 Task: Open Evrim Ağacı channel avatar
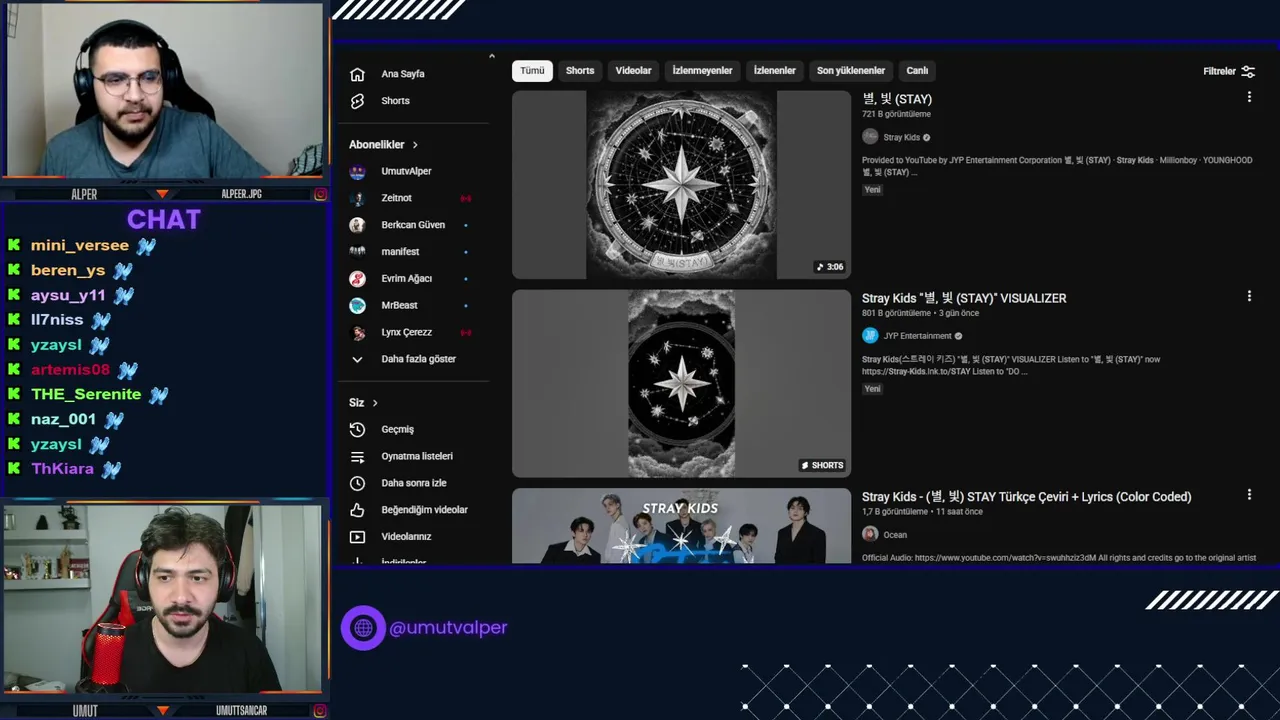[x=357, y=279]
